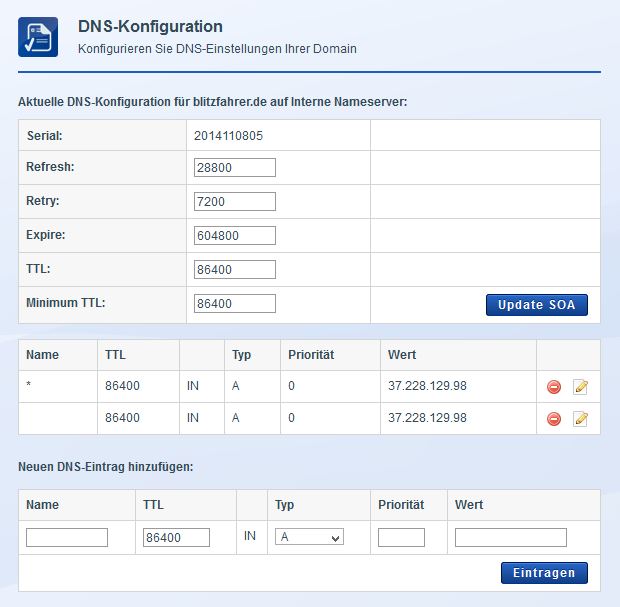Edit the second A record with empty name
The image size is (620, 607).
(x=580, y=419)
